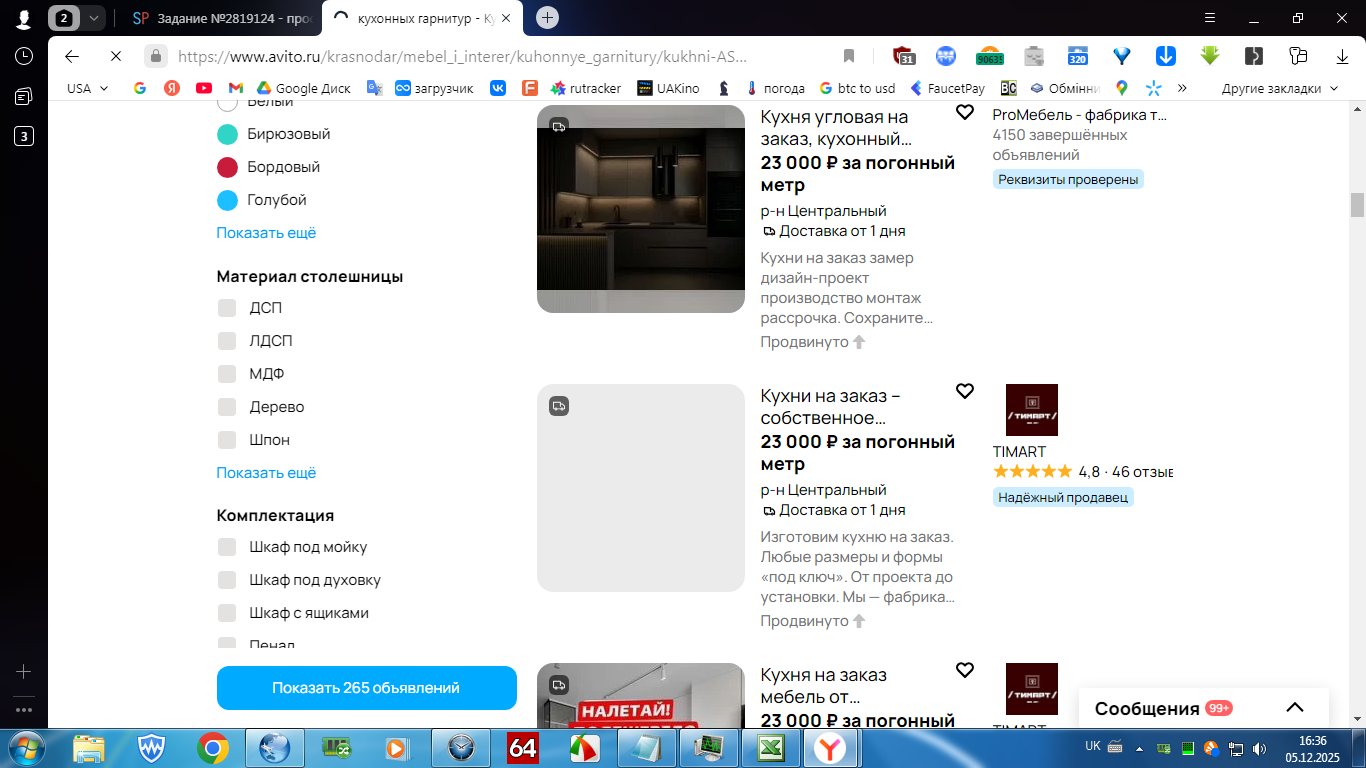Screen dimensions: 1366x768
Task: Show more colors with 'Показать ещё' under Голубой
Action: pos(266,233)
